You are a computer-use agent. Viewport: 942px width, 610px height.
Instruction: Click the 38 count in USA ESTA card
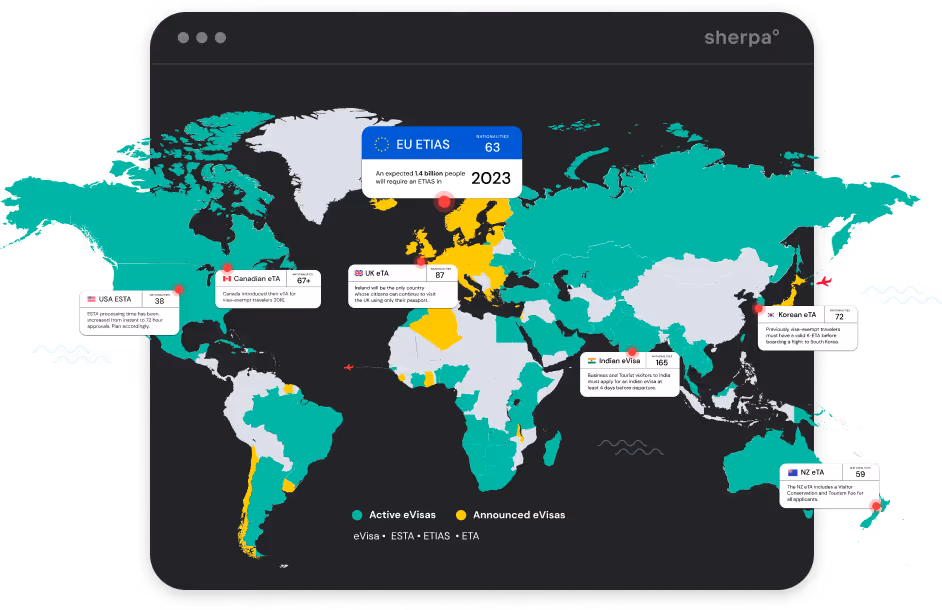click(x=159, y=301)
